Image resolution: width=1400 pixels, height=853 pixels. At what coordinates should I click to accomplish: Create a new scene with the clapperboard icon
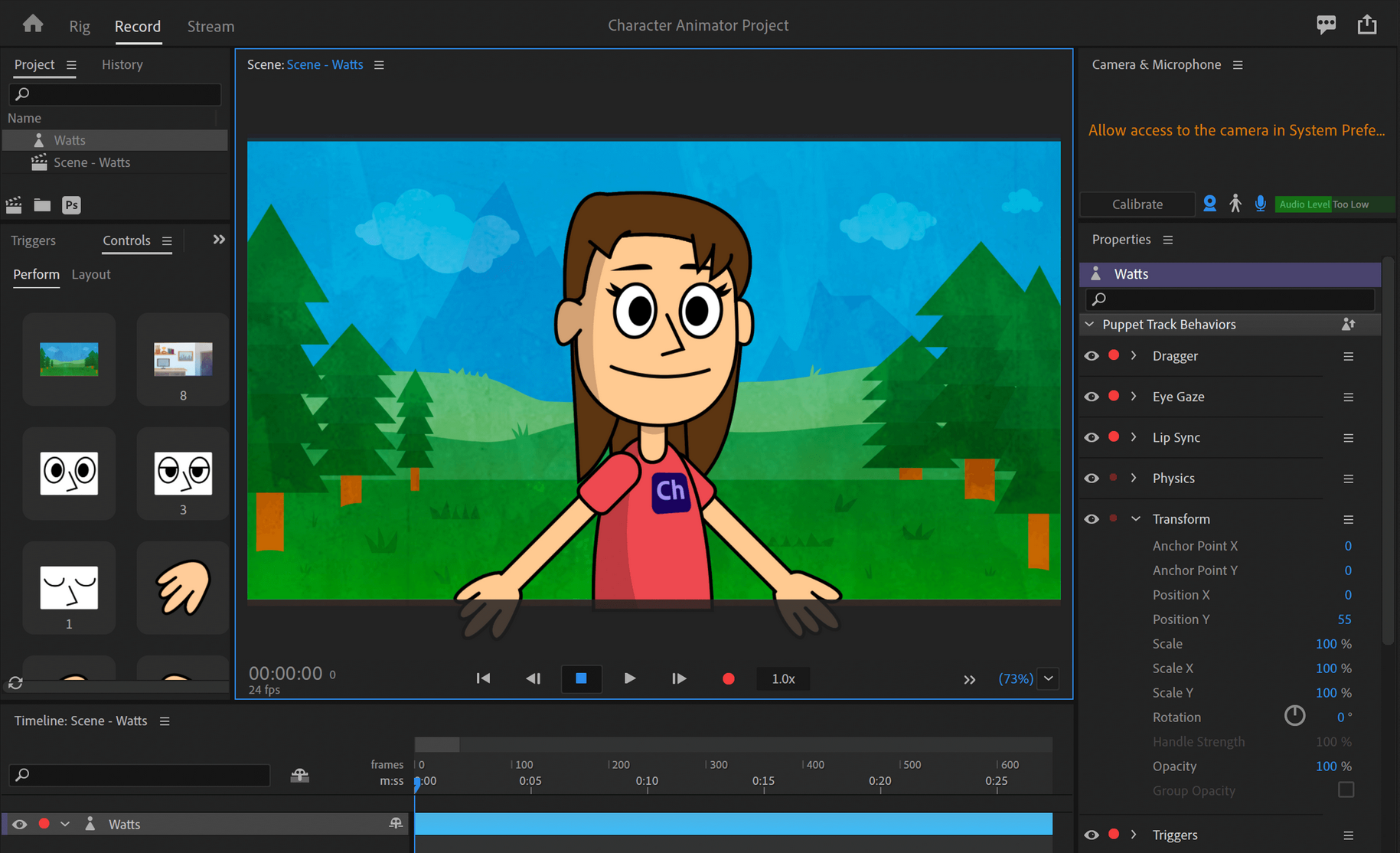coord(14,204)
